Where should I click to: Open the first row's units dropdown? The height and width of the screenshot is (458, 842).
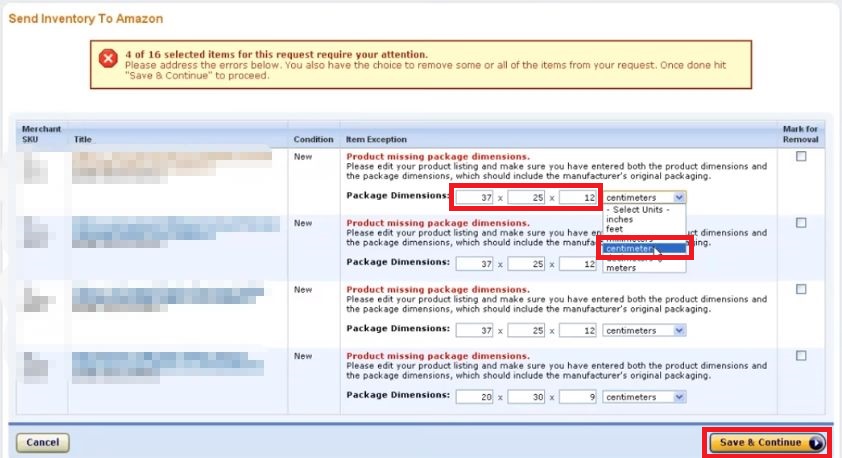point(645,198)
